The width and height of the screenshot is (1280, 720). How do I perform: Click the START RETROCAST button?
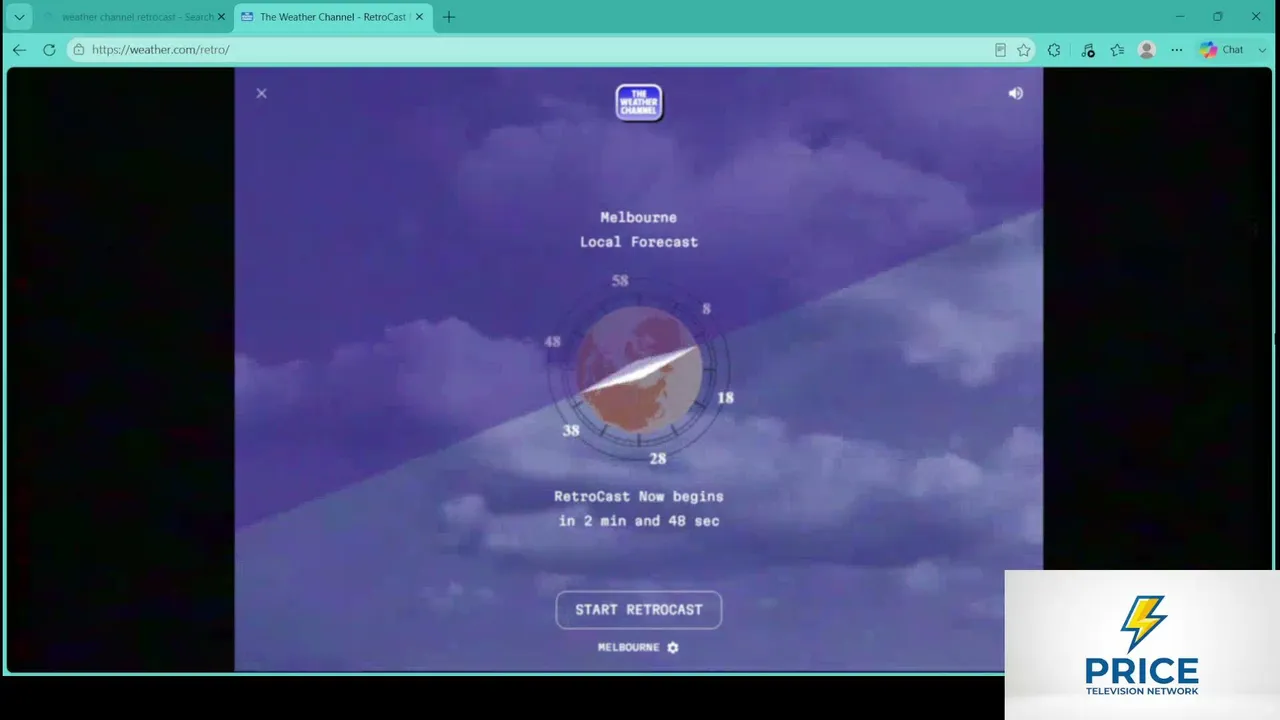tap(639, 609)
